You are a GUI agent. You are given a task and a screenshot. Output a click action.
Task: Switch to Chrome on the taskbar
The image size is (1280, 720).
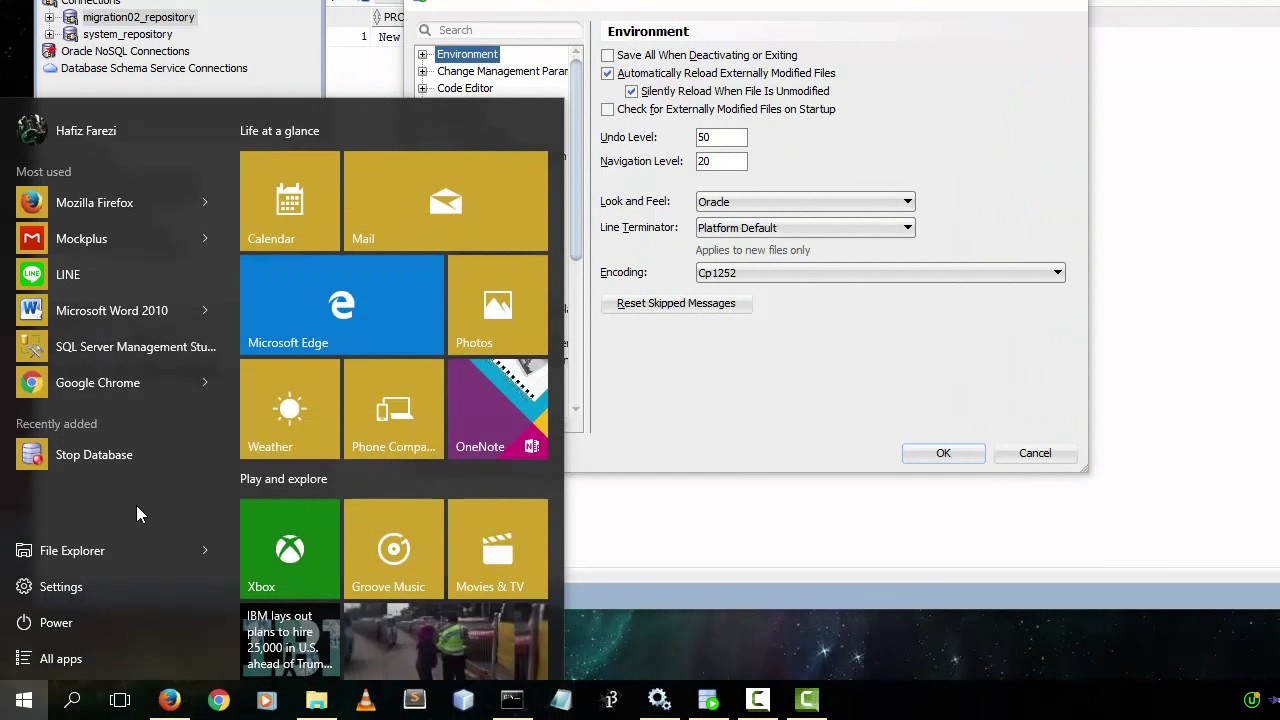pyautogui.click(x=218, y=700)
